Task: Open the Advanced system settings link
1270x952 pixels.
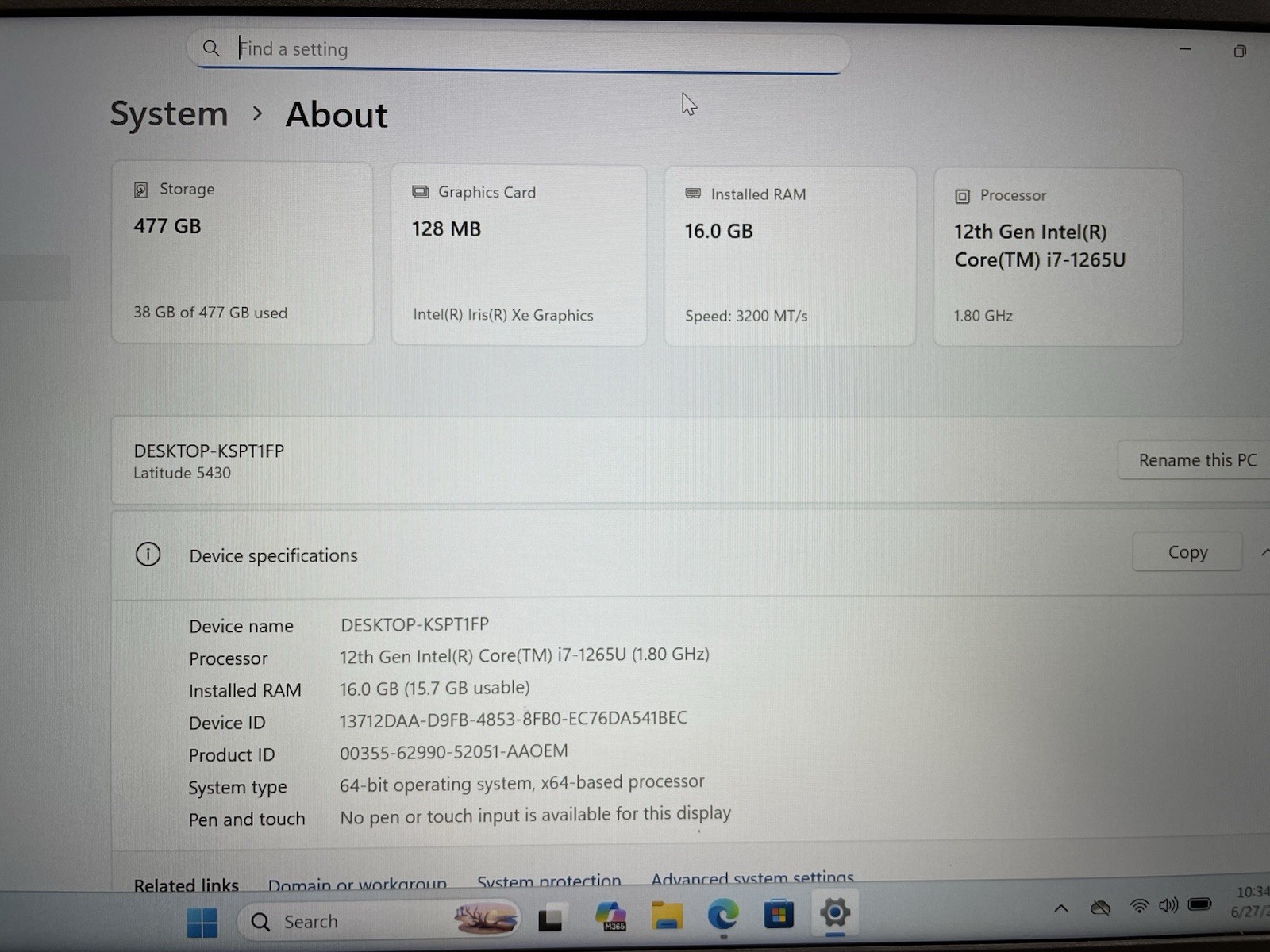Action: coord(752,878)
